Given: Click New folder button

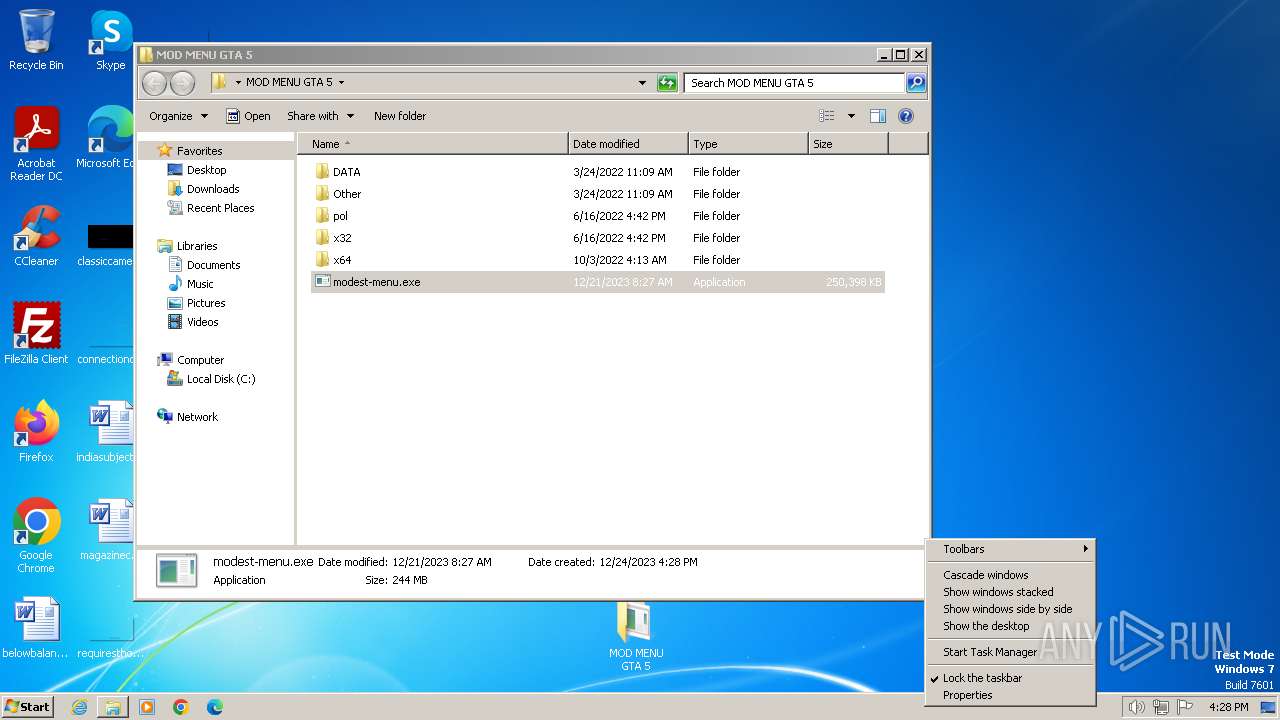Looking at the screenshot, I should (400, 116).
